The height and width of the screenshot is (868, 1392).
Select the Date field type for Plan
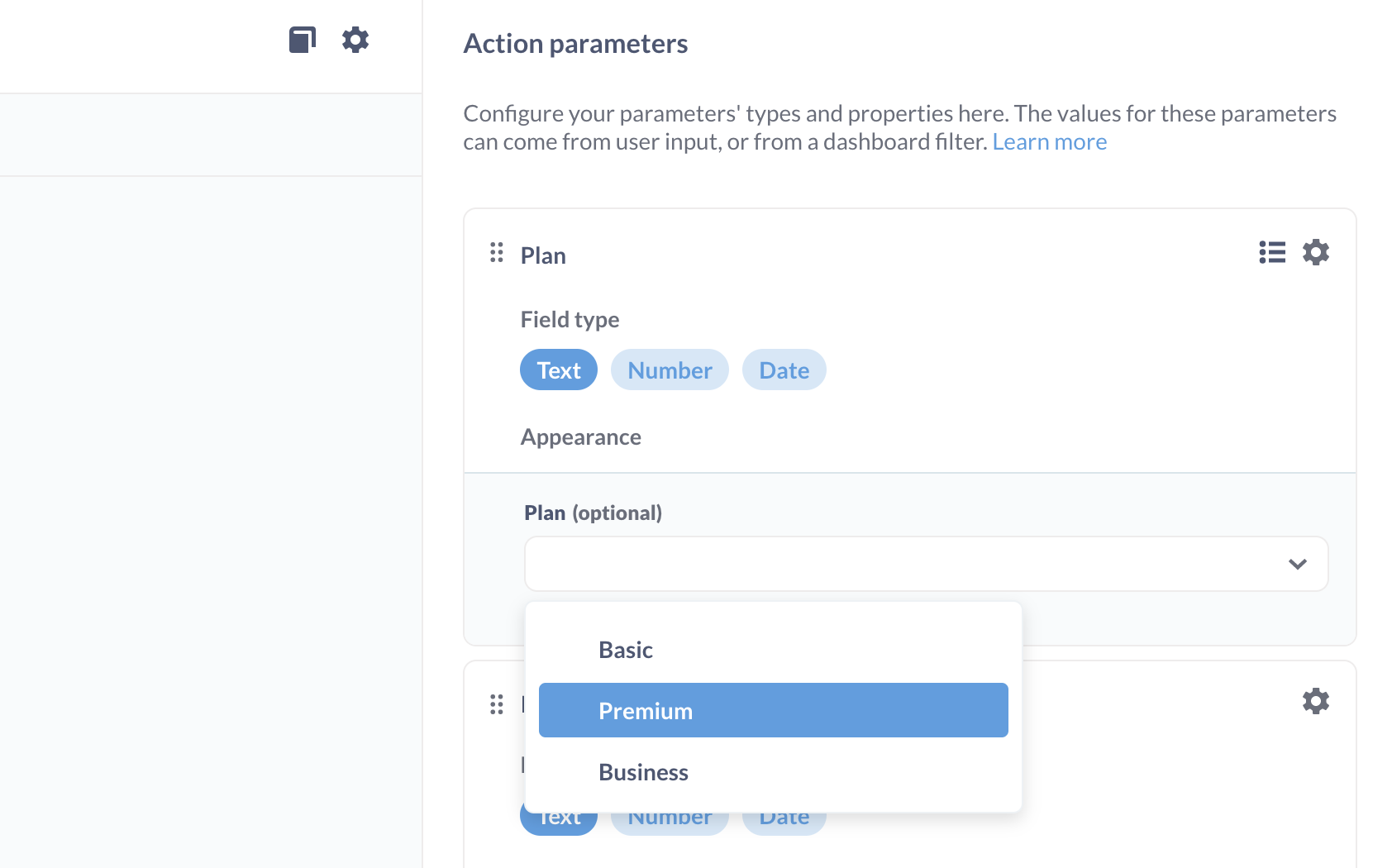point(784,370)
